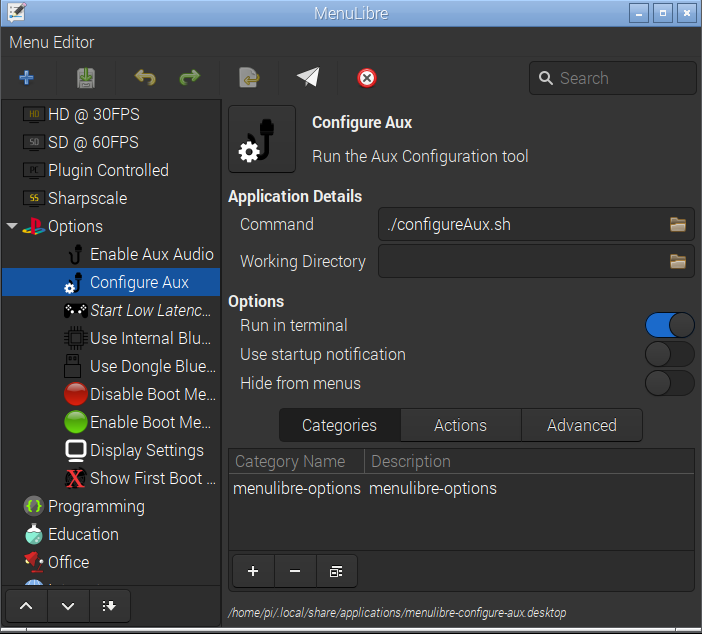Viewport: 702px width, 634px height.
Task: Click the Run the Aux Configuration tool comment
Action: [x=420, y=156]
